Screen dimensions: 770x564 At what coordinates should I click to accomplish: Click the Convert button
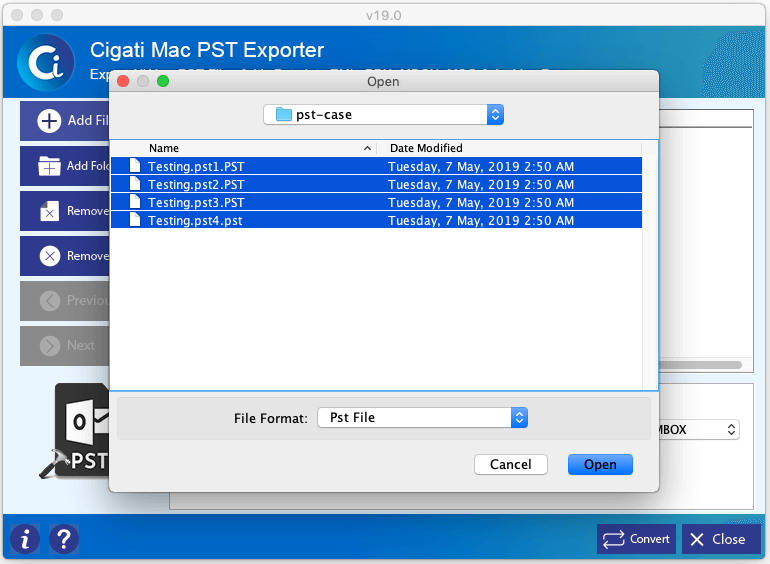click(636, 539)
